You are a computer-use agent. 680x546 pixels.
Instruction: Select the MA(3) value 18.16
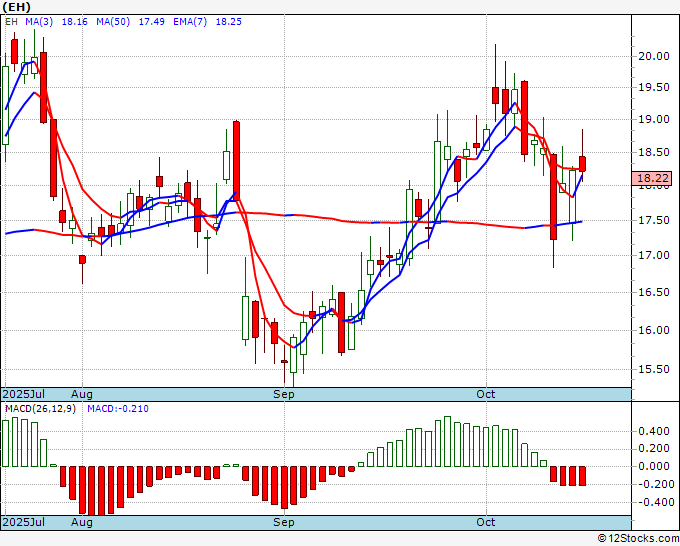(75, 22)
